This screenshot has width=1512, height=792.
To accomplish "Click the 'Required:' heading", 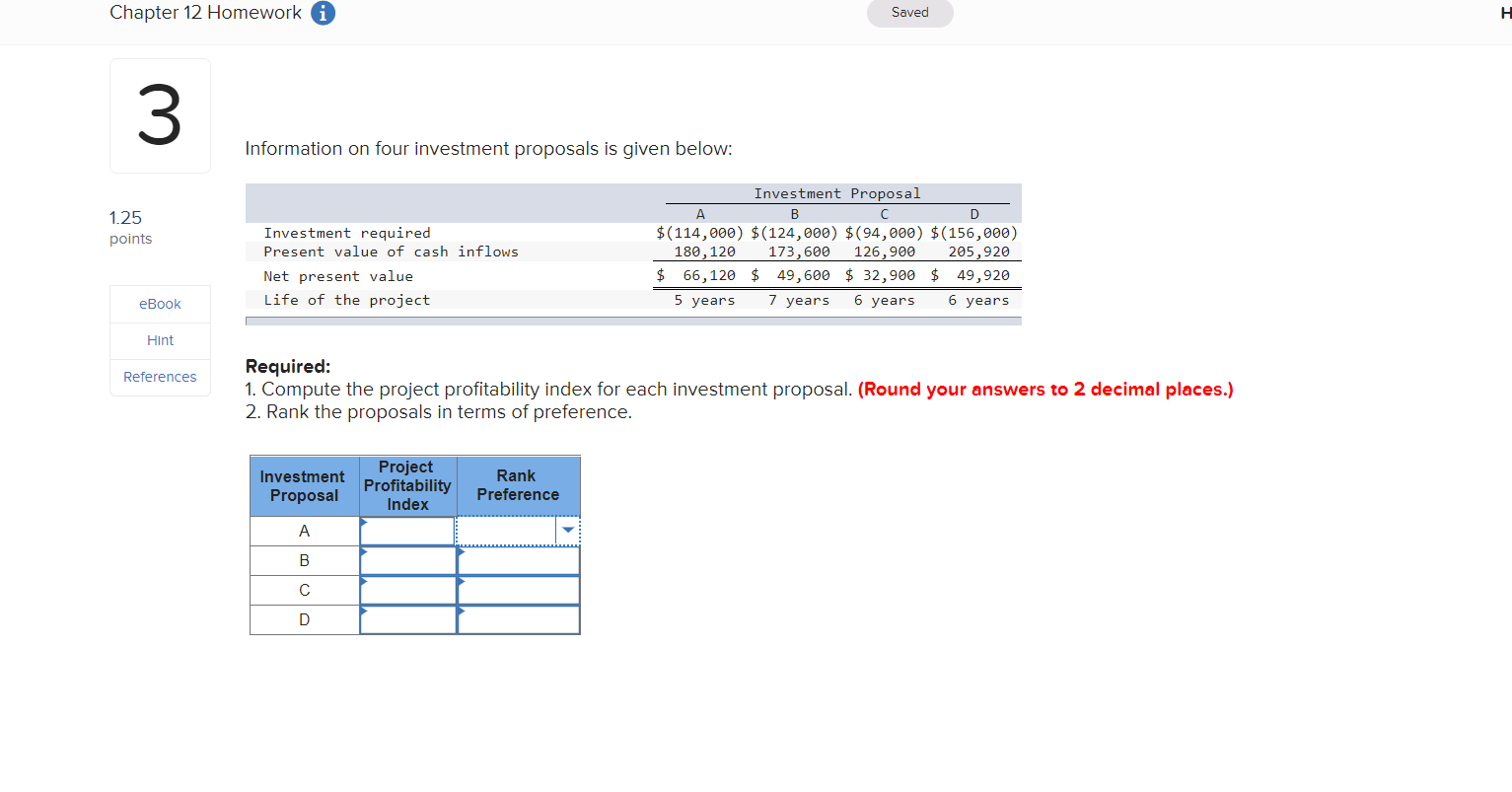I will 288,366.
